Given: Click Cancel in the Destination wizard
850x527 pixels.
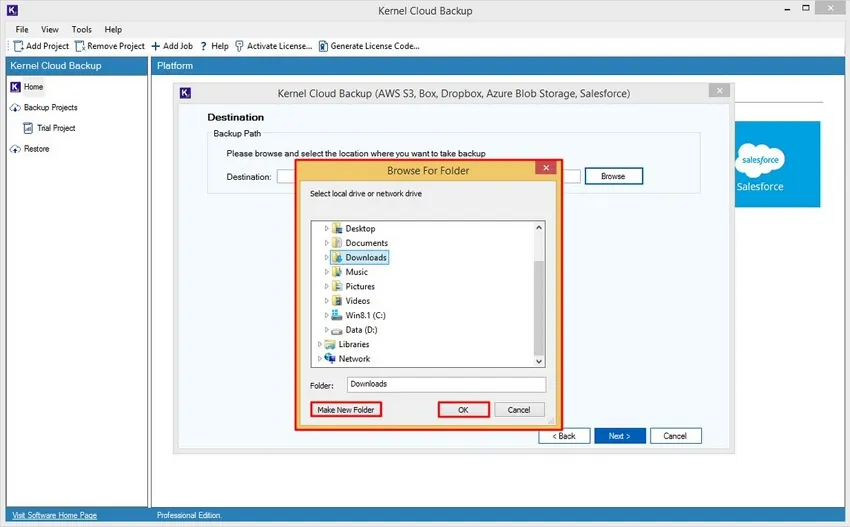Looking at the screenshot, I should tap(675, 436).
